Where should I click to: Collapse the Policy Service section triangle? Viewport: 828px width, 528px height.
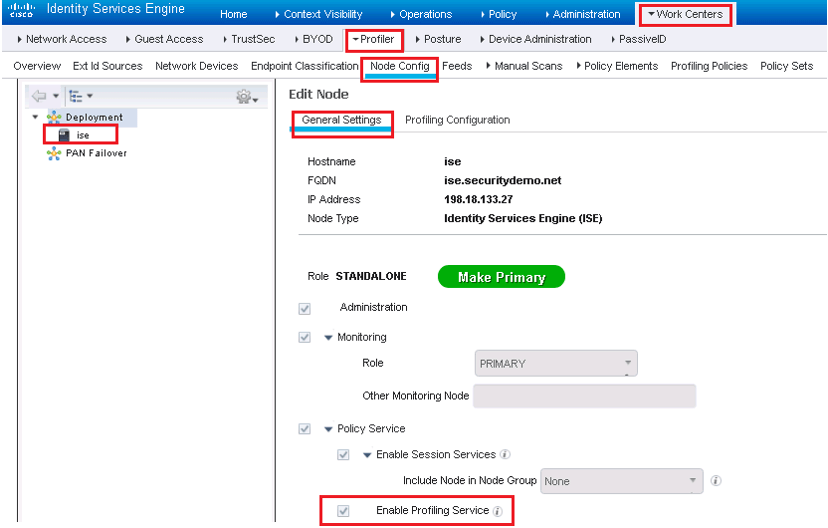coord(328,429)
